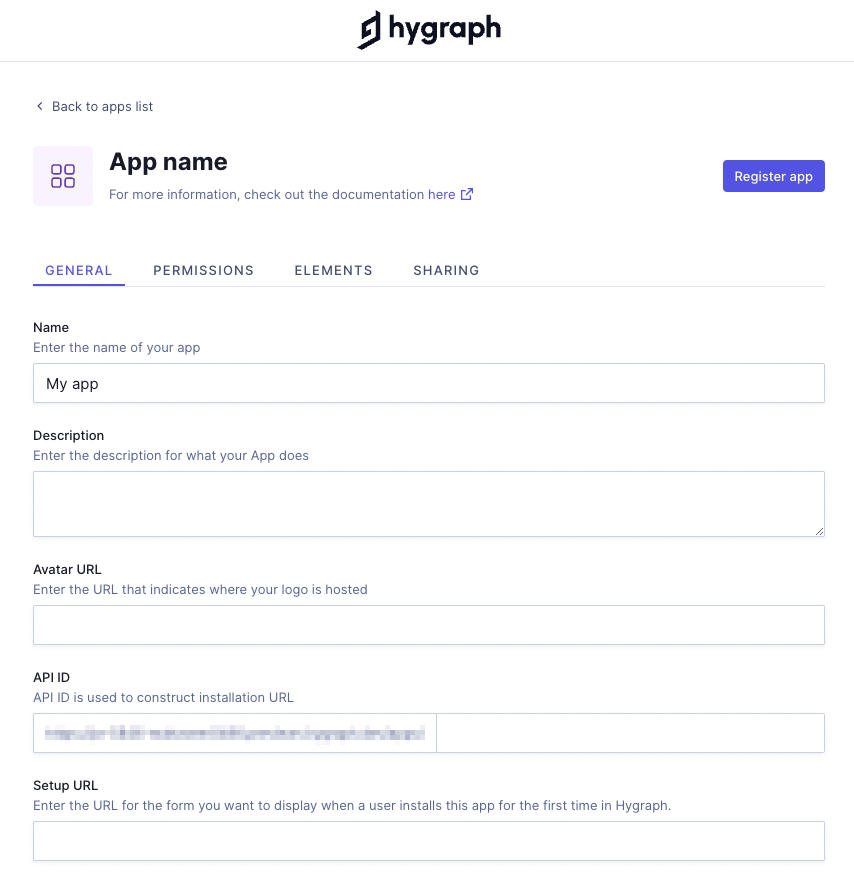
Task: Click inside the Description text area
Action: pos(428,503)
